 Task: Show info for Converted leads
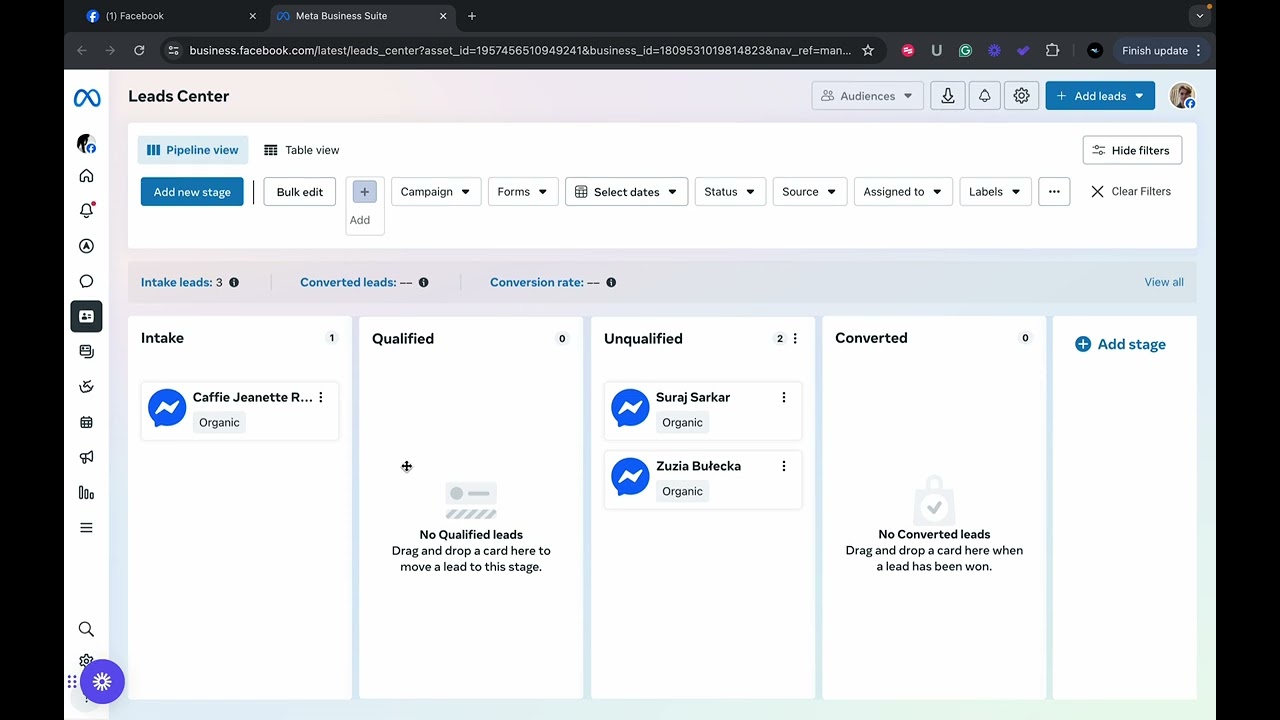[x=423, y=282]
